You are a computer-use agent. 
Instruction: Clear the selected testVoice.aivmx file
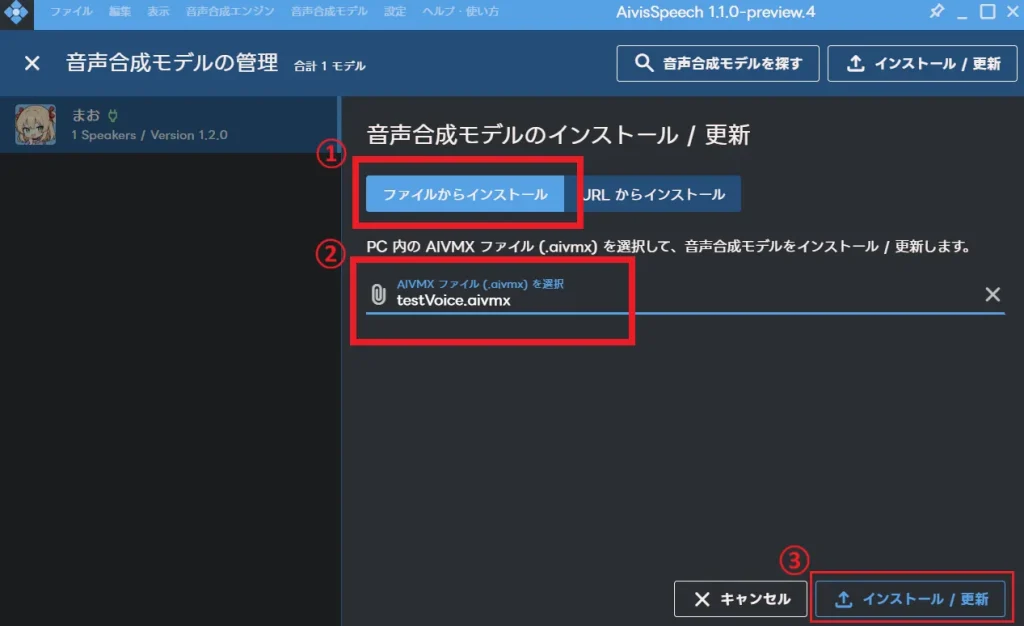tap(992, 294)
